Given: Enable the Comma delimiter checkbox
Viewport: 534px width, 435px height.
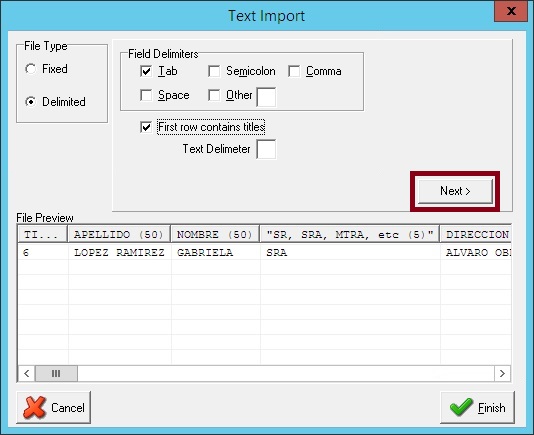Looking at the screenshot, I should click(x=294, y=71).
